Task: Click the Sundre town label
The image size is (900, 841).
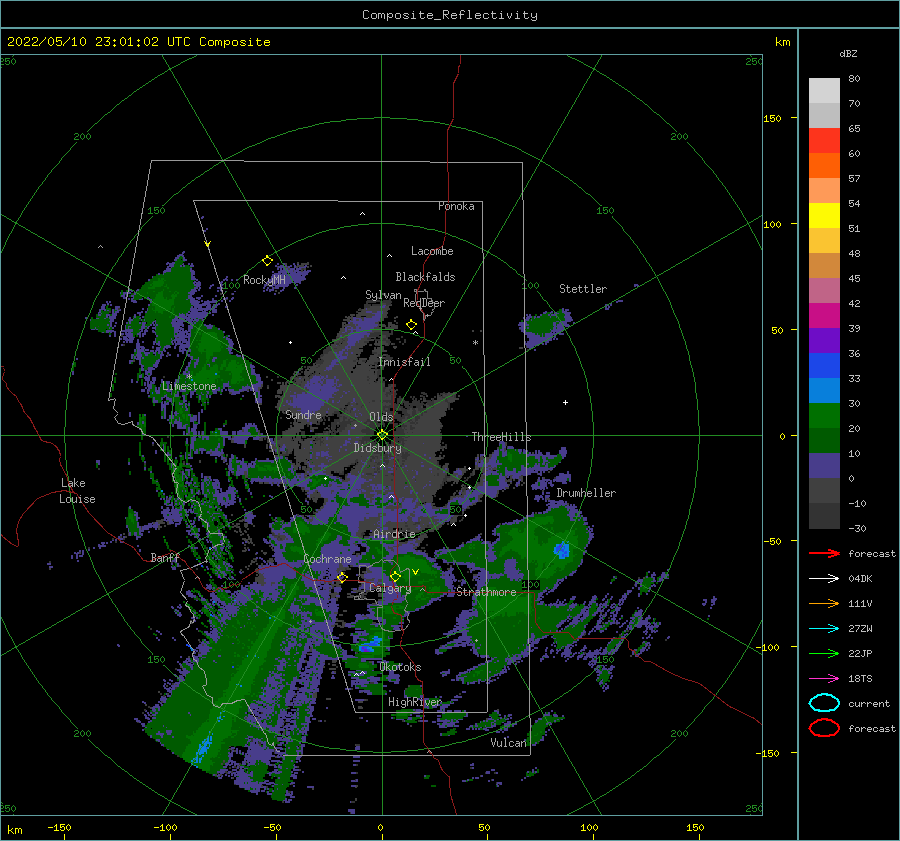Action: [x=303, y=414]
